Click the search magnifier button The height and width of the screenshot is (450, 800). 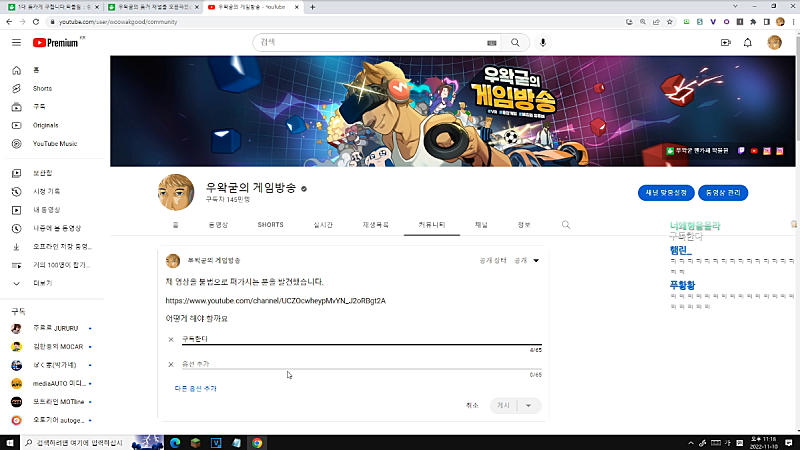tap(515, 42)
